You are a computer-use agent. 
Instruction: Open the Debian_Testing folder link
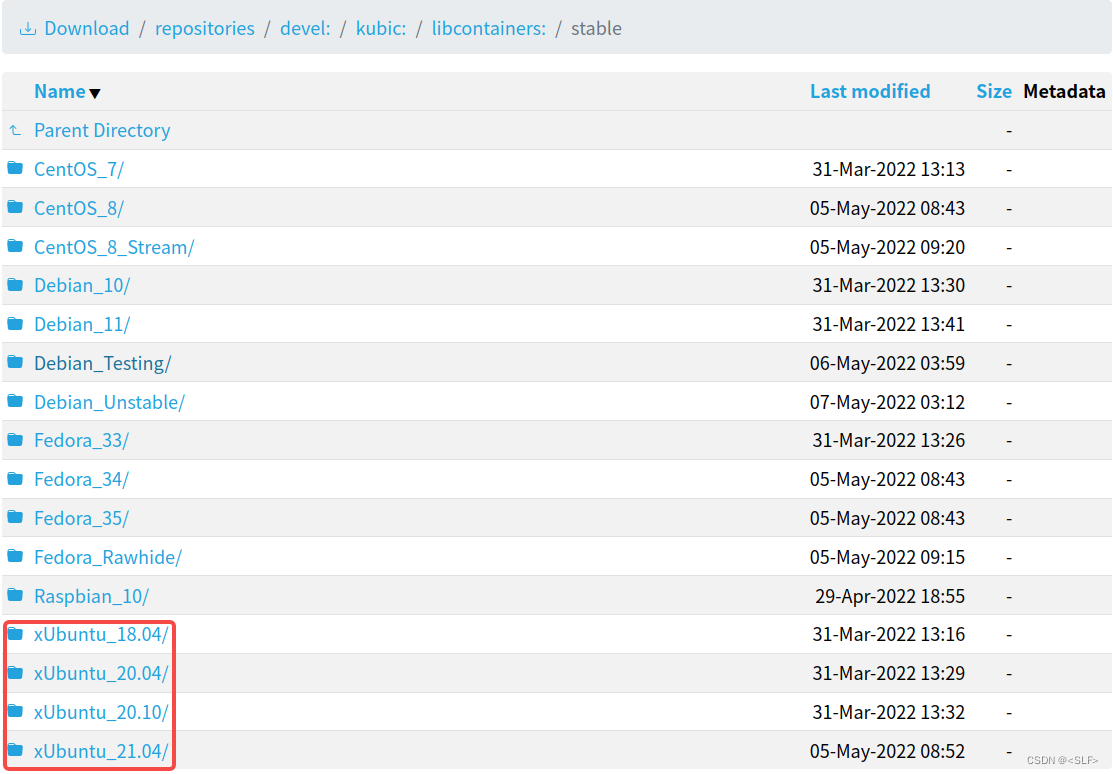point(103,363)
